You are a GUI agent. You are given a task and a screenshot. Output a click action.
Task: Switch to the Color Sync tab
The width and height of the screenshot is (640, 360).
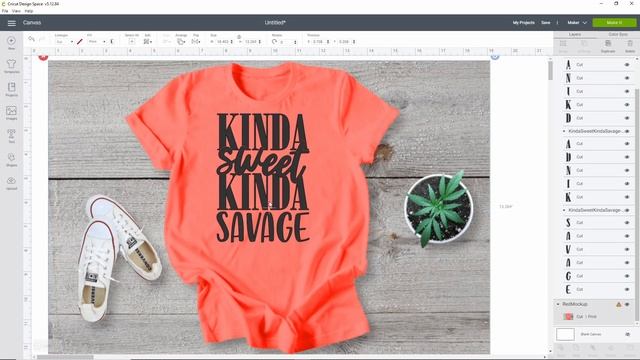tap(618, 34)
